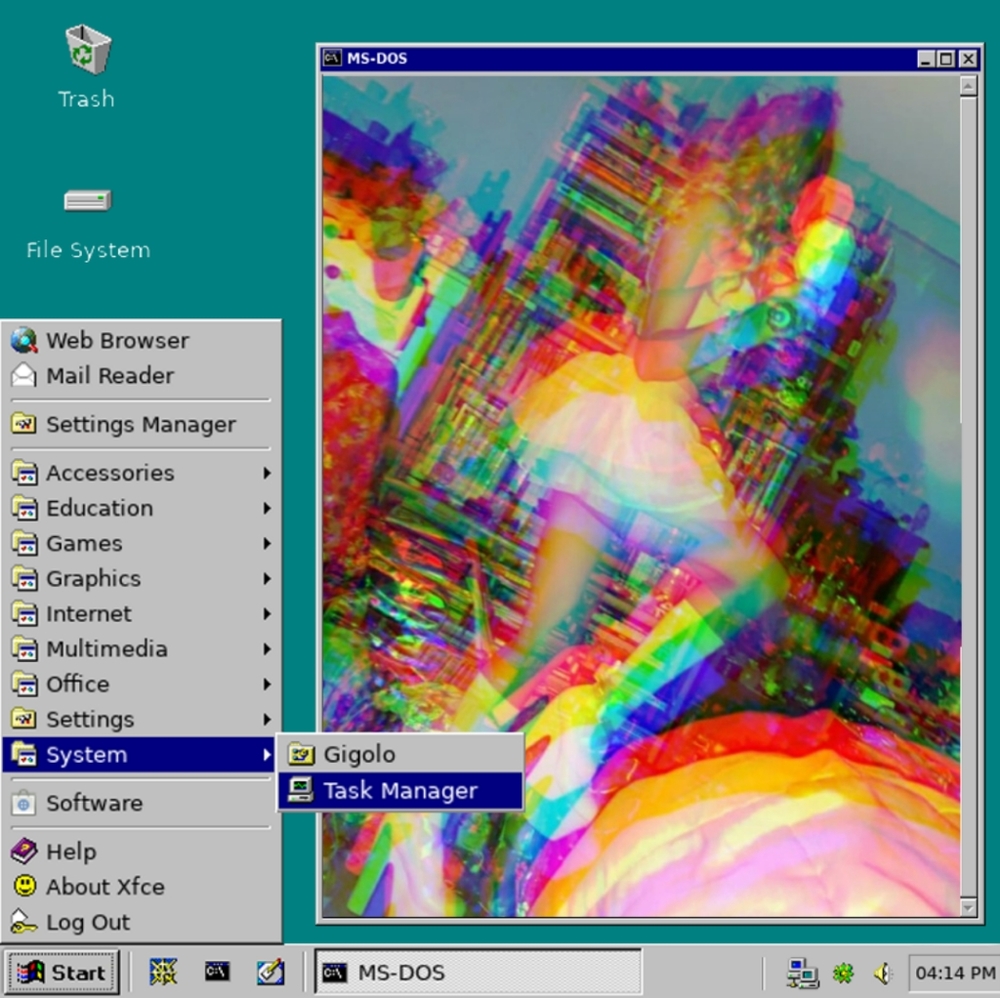
Task: Click the Accessories folder icon
Action: click(x=24, y=473)
